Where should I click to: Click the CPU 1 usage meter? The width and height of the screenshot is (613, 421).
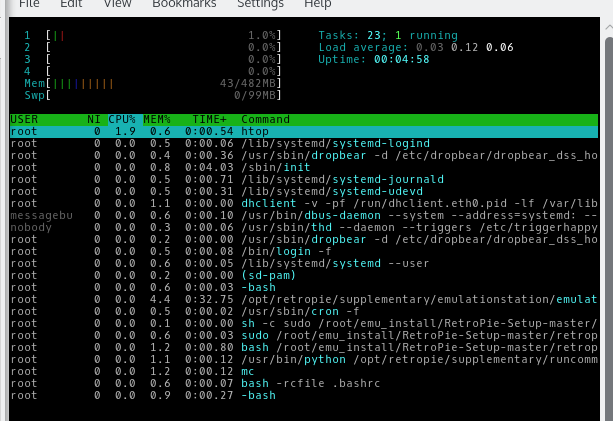[150, 35]
